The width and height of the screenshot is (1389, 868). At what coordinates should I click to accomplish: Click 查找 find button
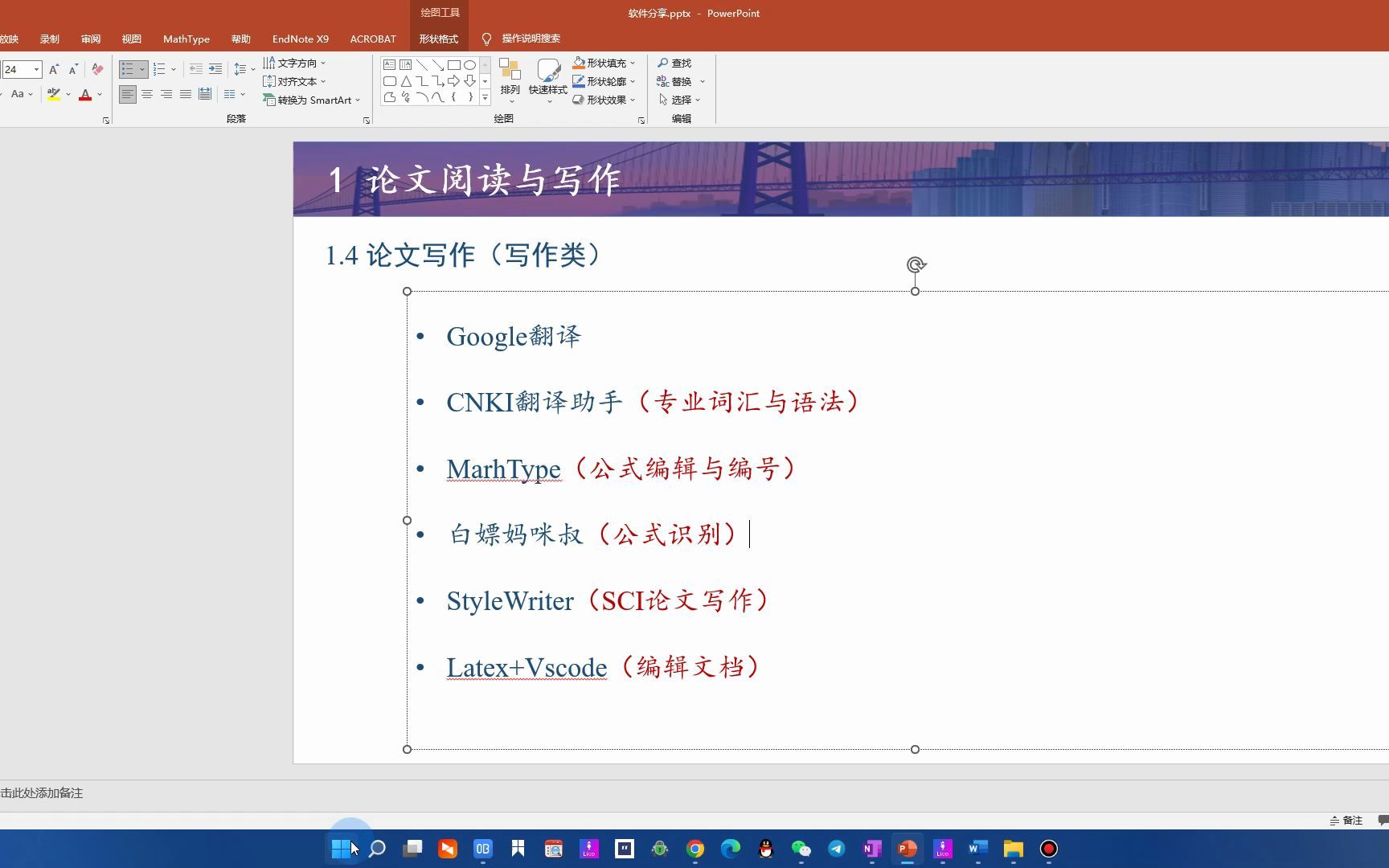tap(674, 63)
